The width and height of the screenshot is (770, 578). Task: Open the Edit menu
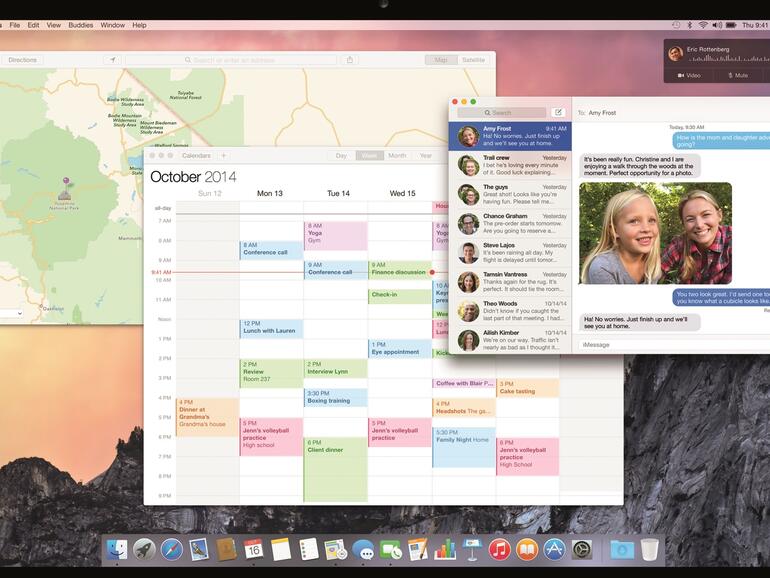click(33, 25)
